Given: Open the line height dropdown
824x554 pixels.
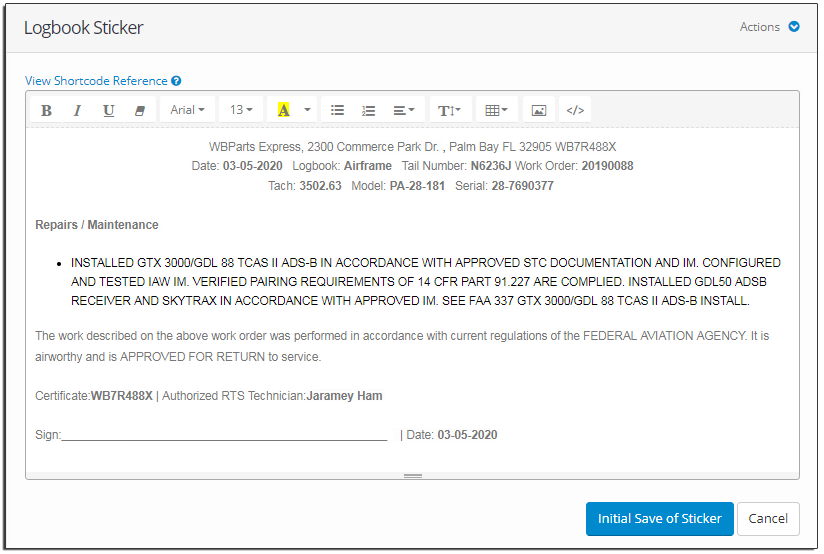Looking at the screenshot, I should tap(449, 110).
